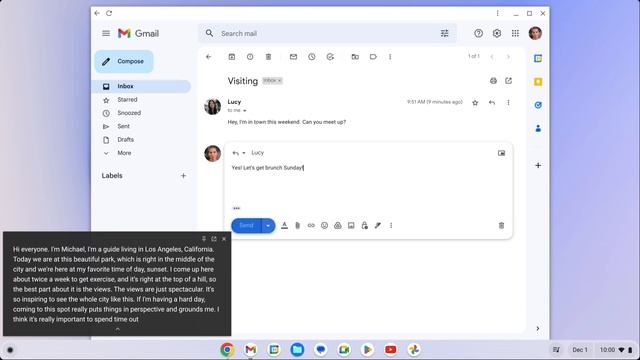
Task: Open Contacts side panel
Action: tap(538, 129)
